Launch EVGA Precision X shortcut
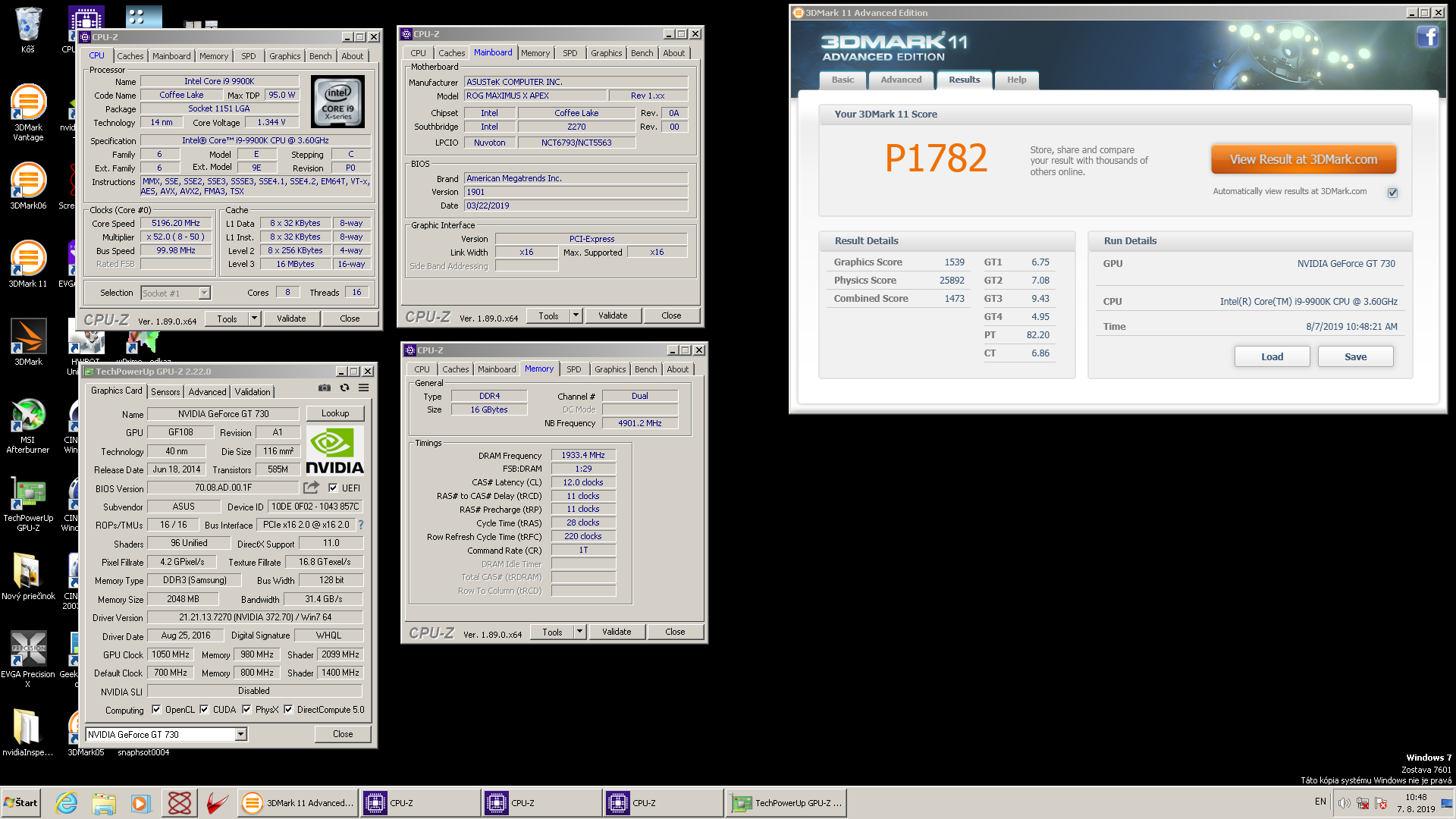This screenshot has height=819, width=1456. coord(28,659)
